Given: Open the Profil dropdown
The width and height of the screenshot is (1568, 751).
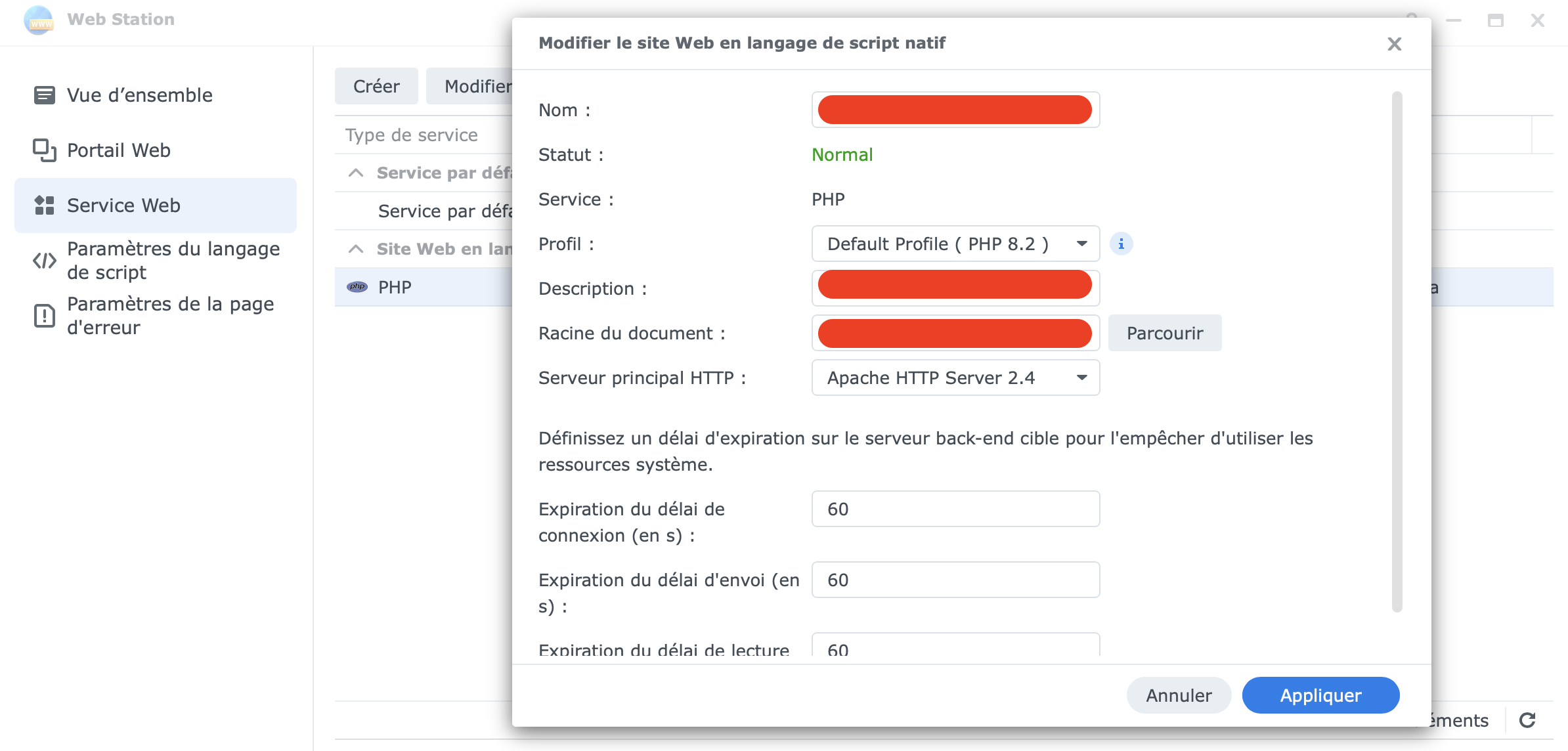Looking at the screenshot, I should pyautogui.click(x=955, y=244).
